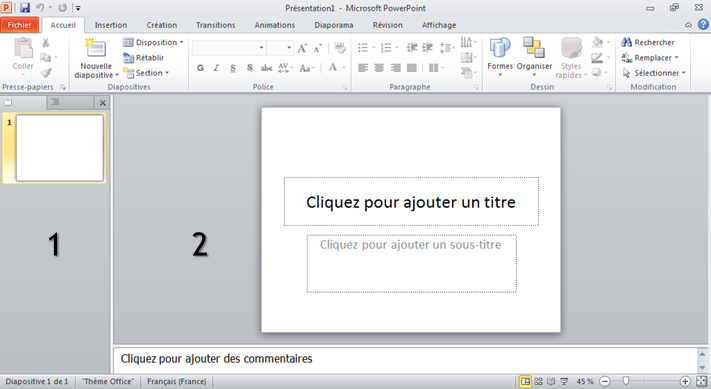Align text right in Paragraphe group
Image resolution: width=711 pixels, height=389 pixels.
395,68
